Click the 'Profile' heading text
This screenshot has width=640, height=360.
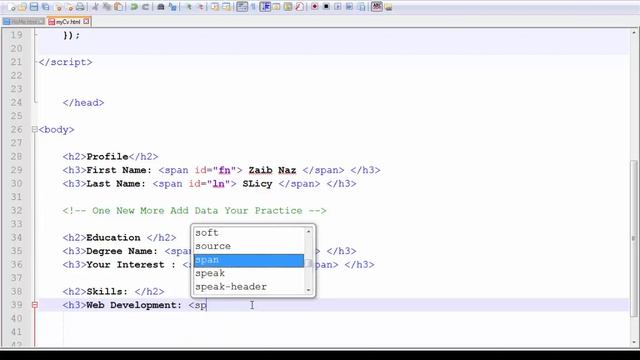107,156
